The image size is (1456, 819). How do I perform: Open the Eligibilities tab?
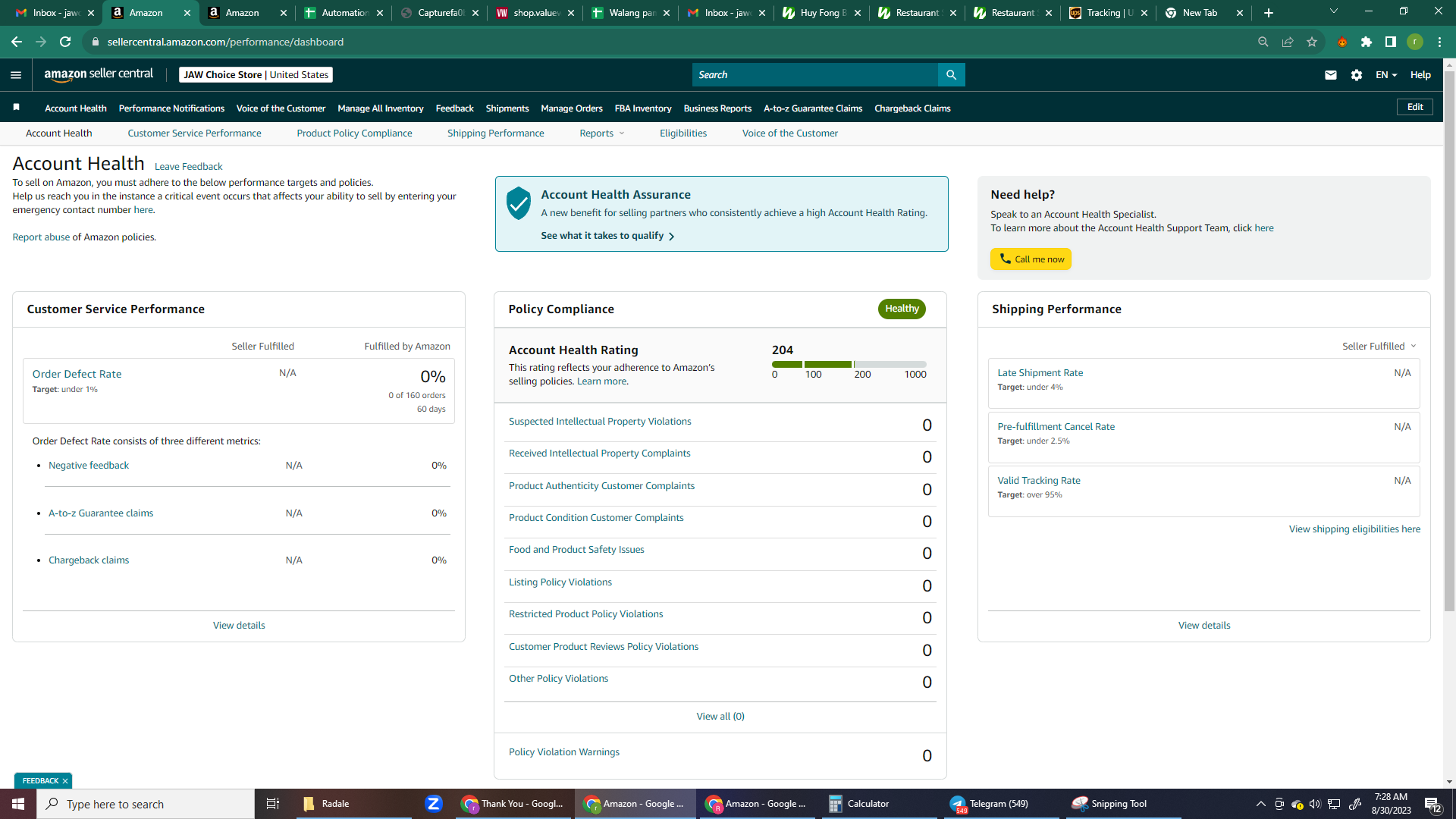click(x=682, y=133)
